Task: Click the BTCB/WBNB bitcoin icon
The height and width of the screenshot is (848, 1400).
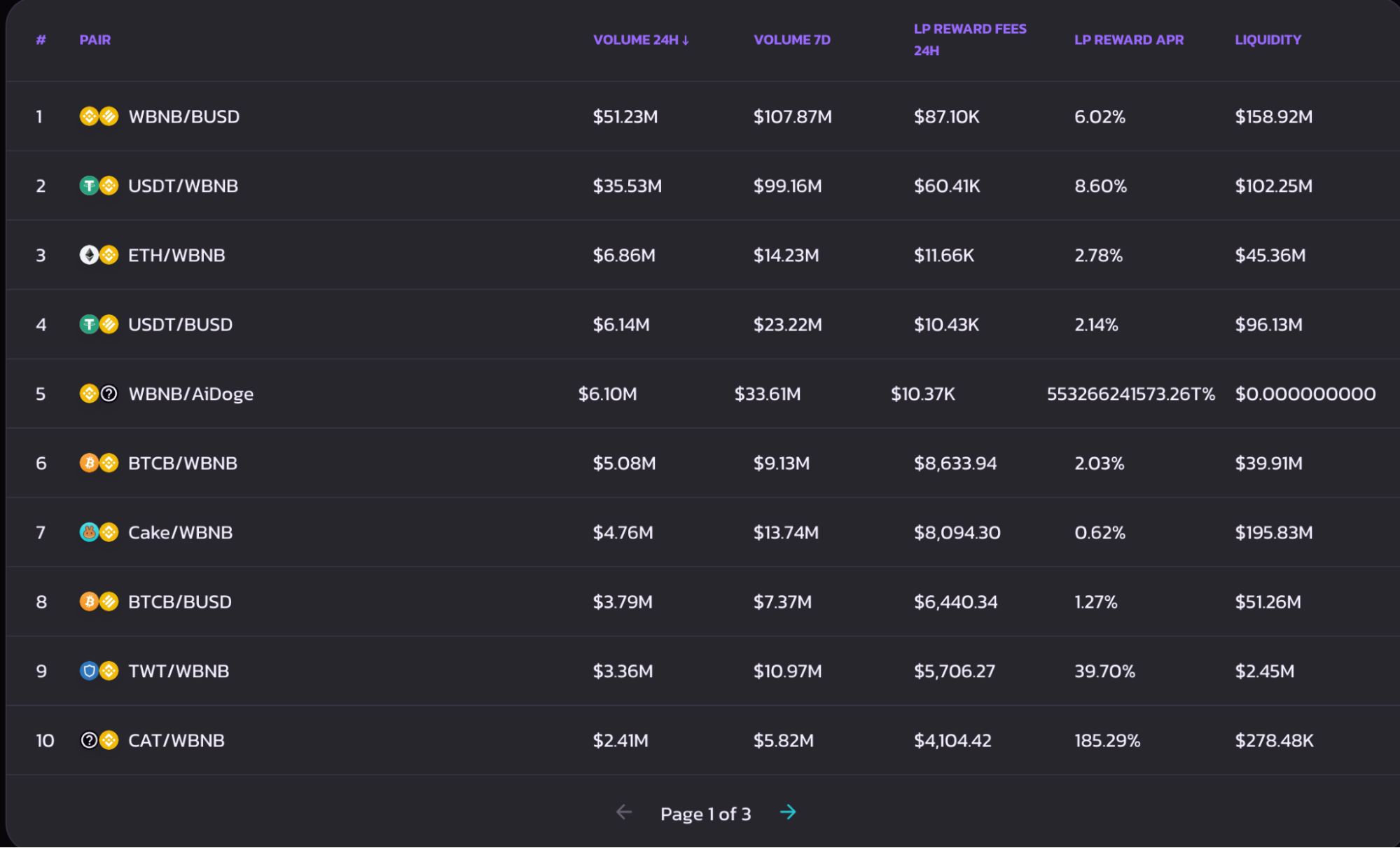Action: pyautogui.click(x=89, y=463)
